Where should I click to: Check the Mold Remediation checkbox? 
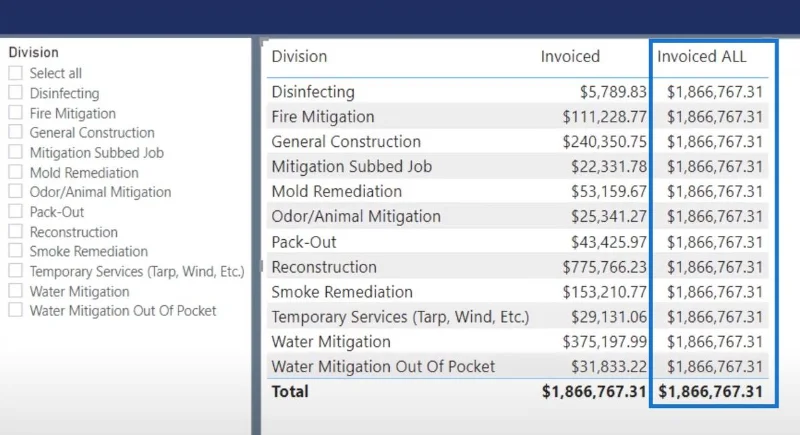point(16,172)
